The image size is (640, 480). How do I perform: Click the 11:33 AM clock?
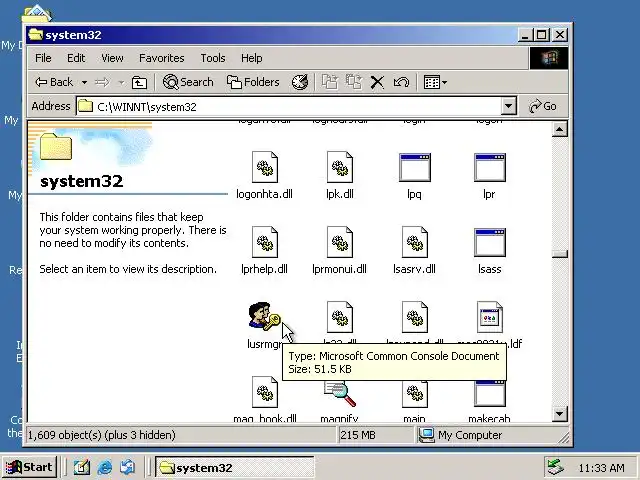602,468
